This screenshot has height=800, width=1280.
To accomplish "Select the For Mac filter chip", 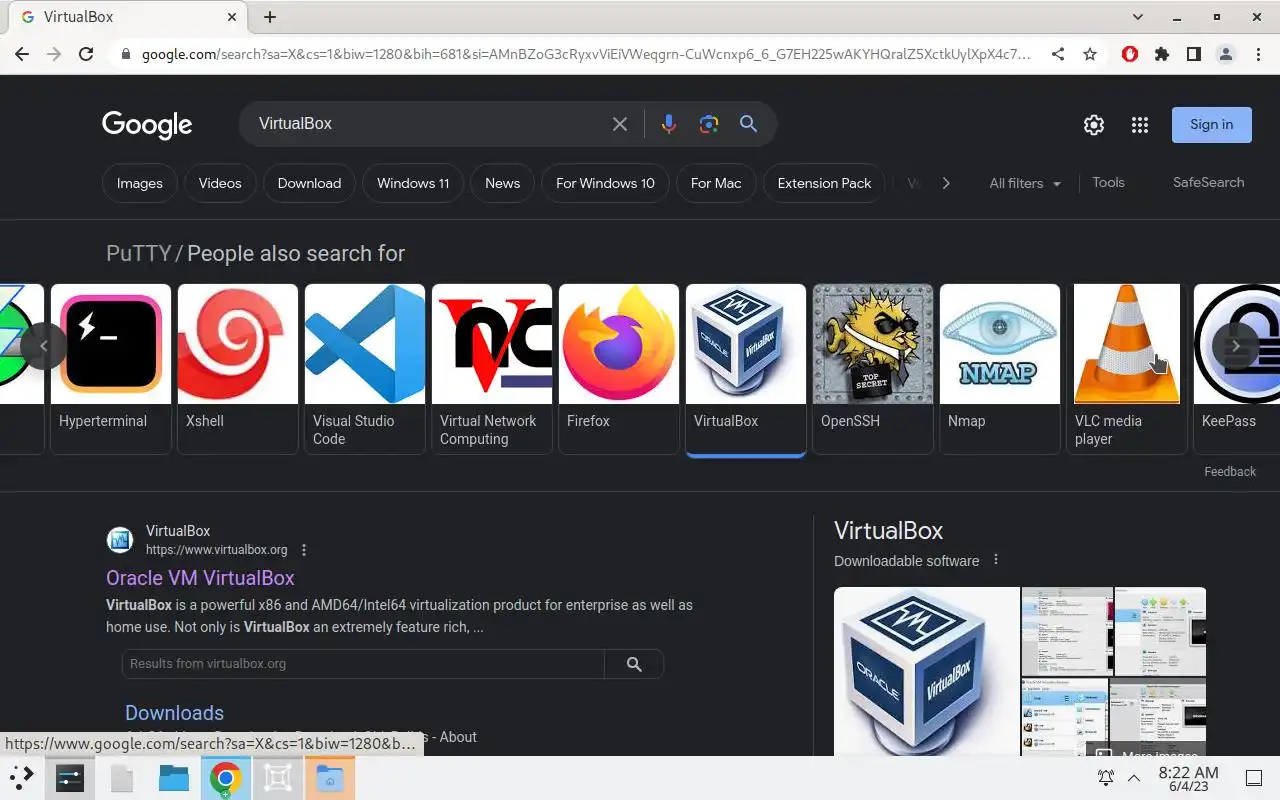I will coord(716,183).
